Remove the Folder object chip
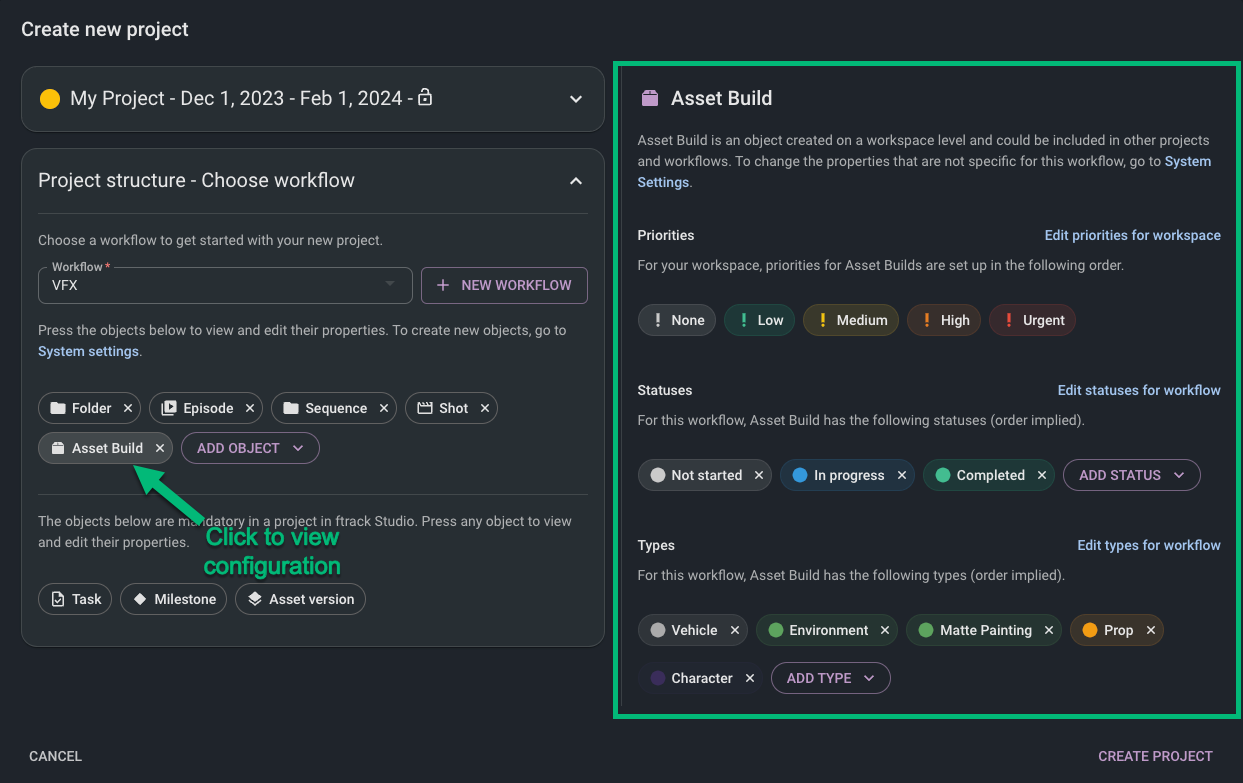Screen dimensions: 1243x783 tap(128, 408)
